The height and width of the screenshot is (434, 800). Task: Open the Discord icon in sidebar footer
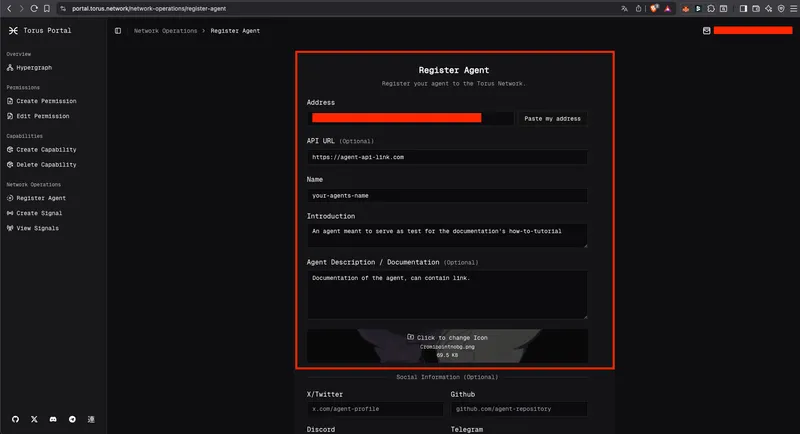tap(53, 419)
